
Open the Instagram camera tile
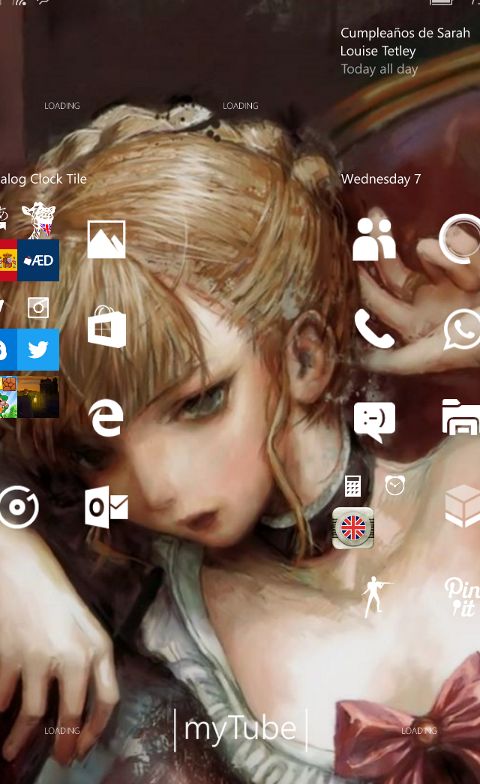click(x=38, y=308)
